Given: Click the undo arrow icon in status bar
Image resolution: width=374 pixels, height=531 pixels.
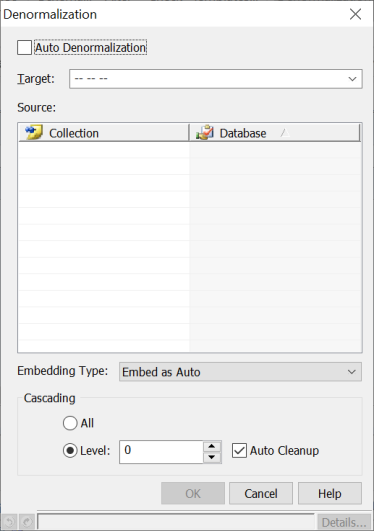Looking at the screenshot, I should pyautogui.click(x=9, y=522).
